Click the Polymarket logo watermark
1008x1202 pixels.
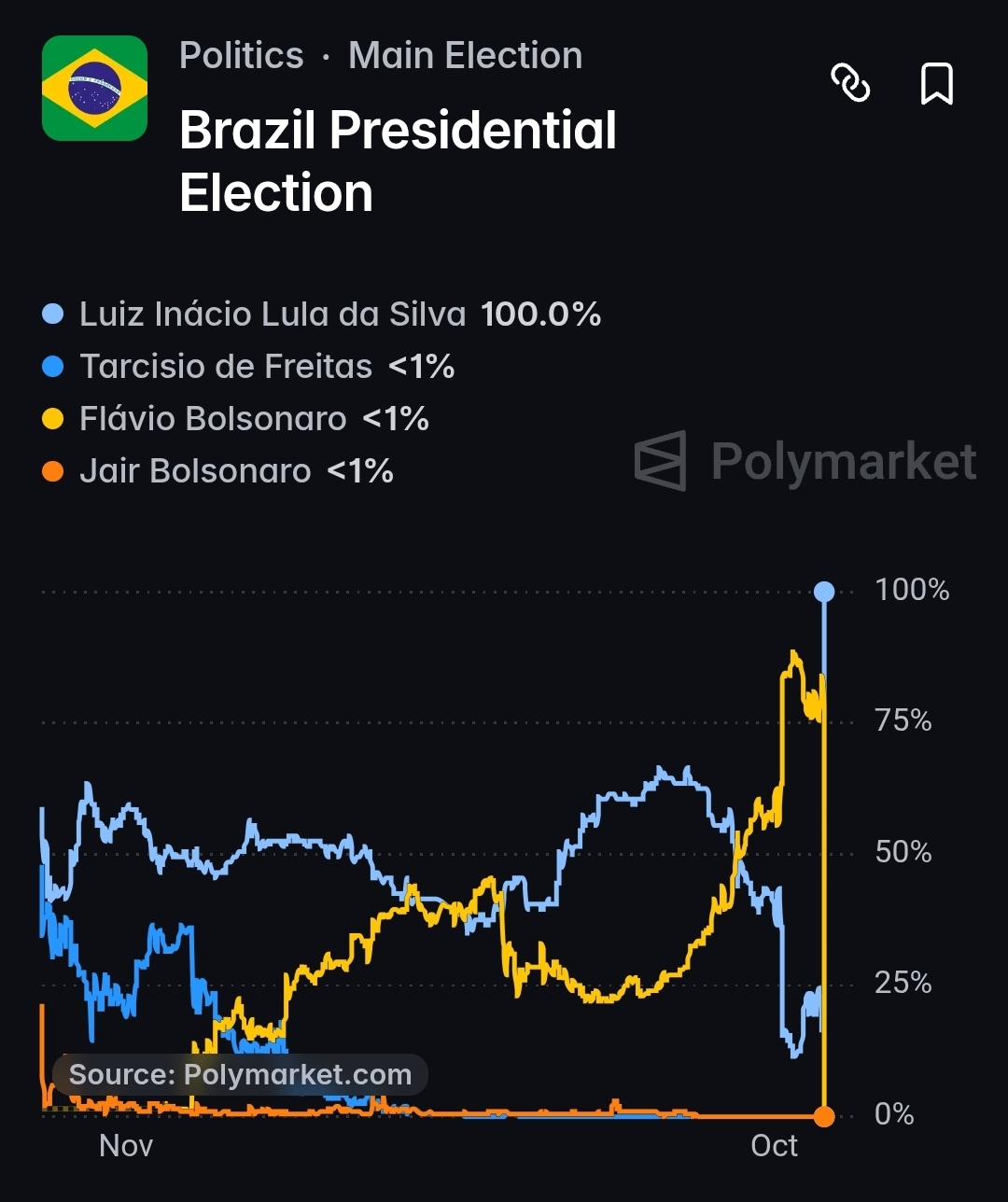coord(805,461)
